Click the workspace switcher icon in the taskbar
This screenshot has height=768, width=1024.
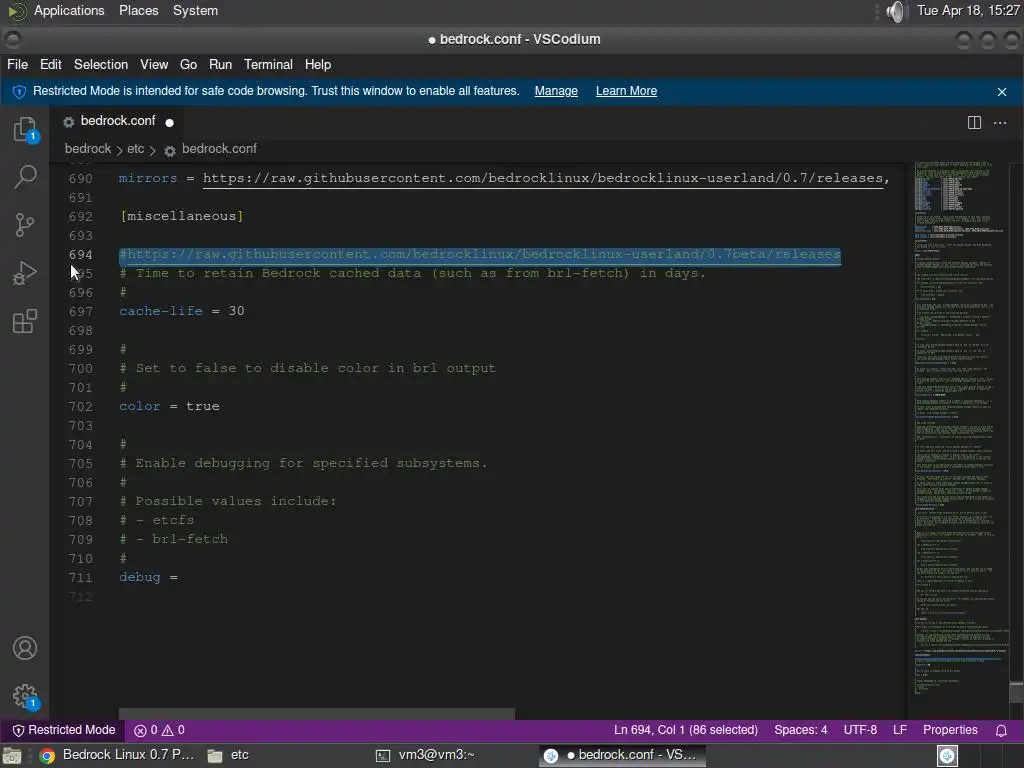(x=947, y=756)
